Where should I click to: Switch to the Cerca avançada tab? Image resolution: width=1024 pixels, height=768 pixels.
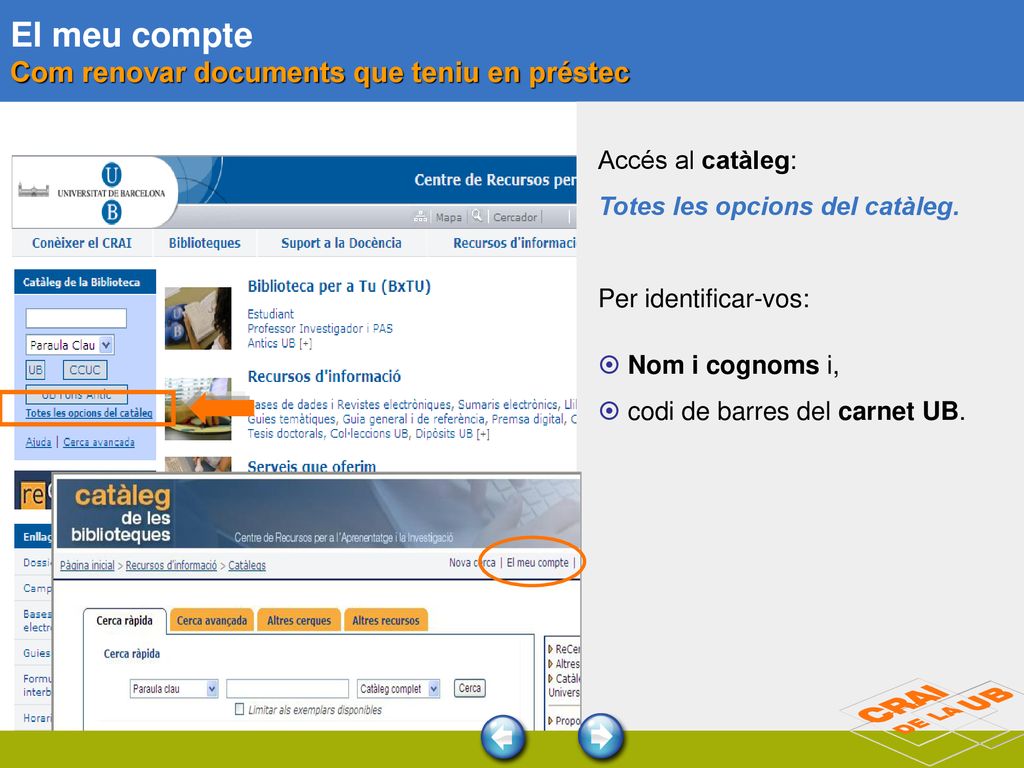tap(212, 620)
